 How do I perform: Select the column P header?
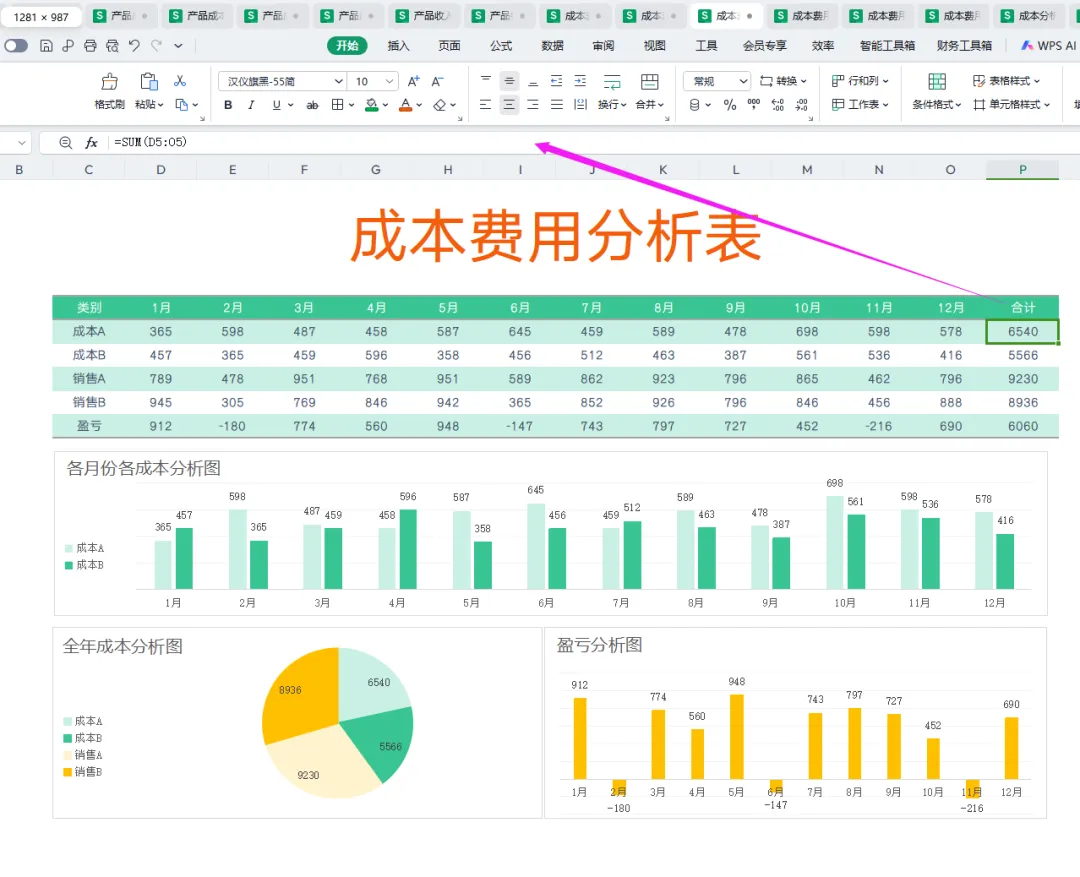tap(1022, 169)
